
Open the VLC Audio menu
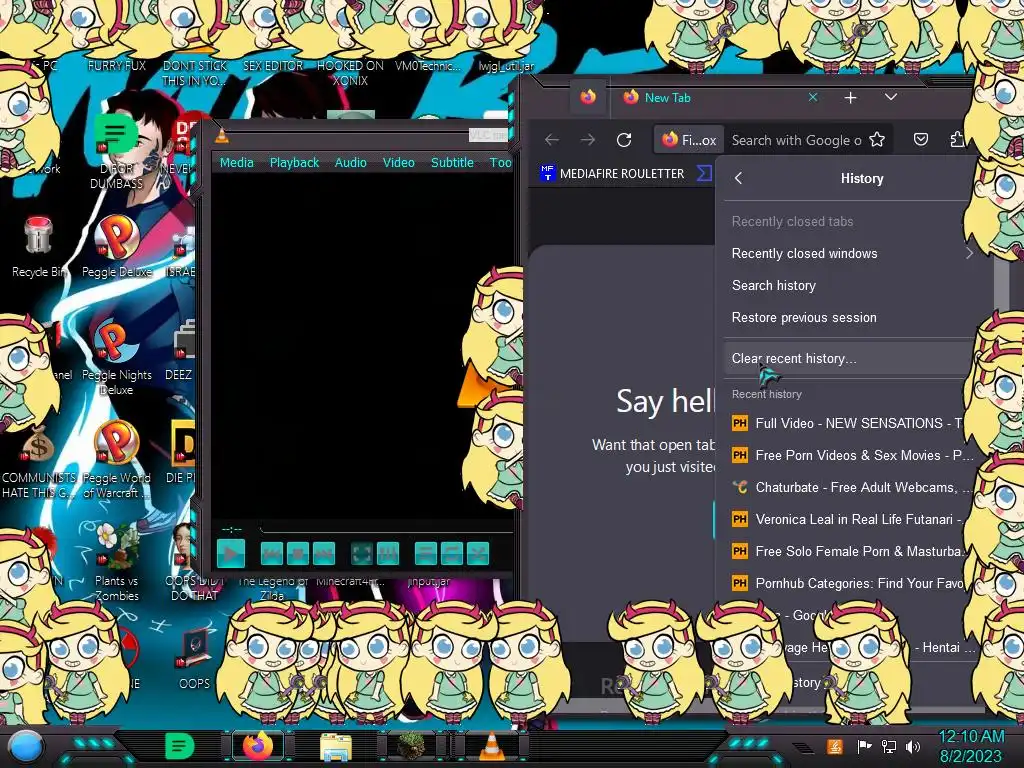click(351, 163)
